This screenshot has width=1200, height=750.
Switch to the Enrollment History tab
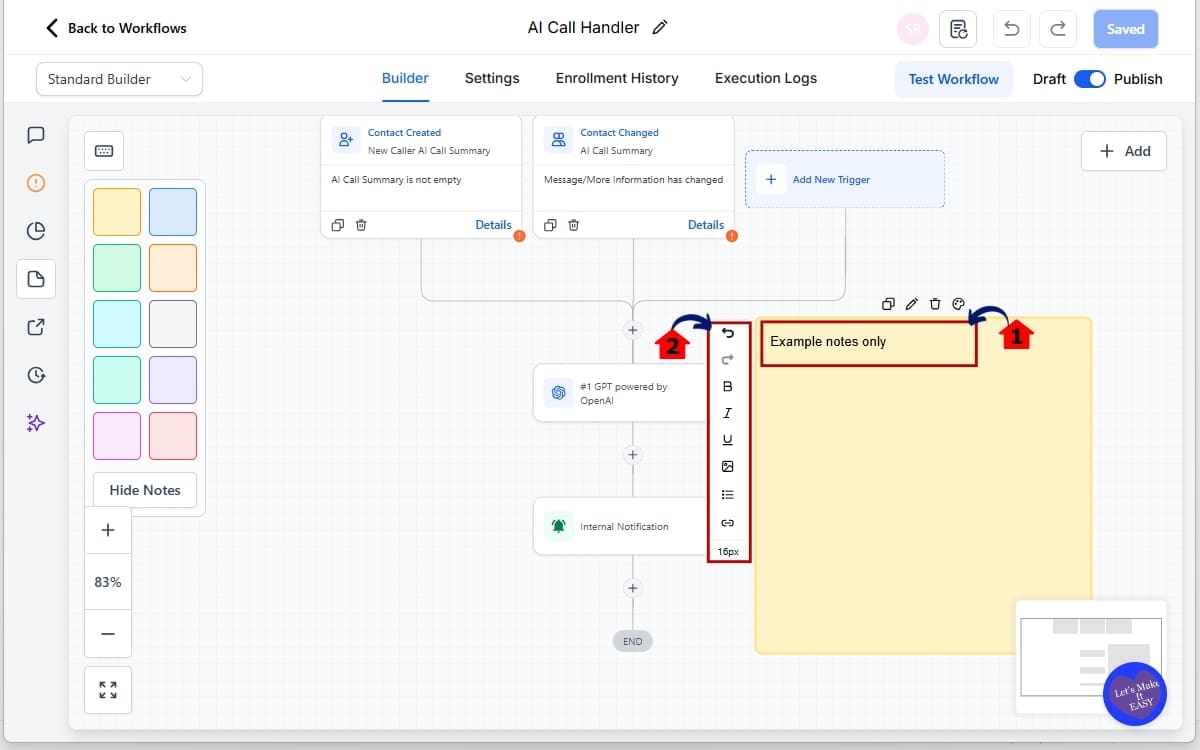[617, 78]
